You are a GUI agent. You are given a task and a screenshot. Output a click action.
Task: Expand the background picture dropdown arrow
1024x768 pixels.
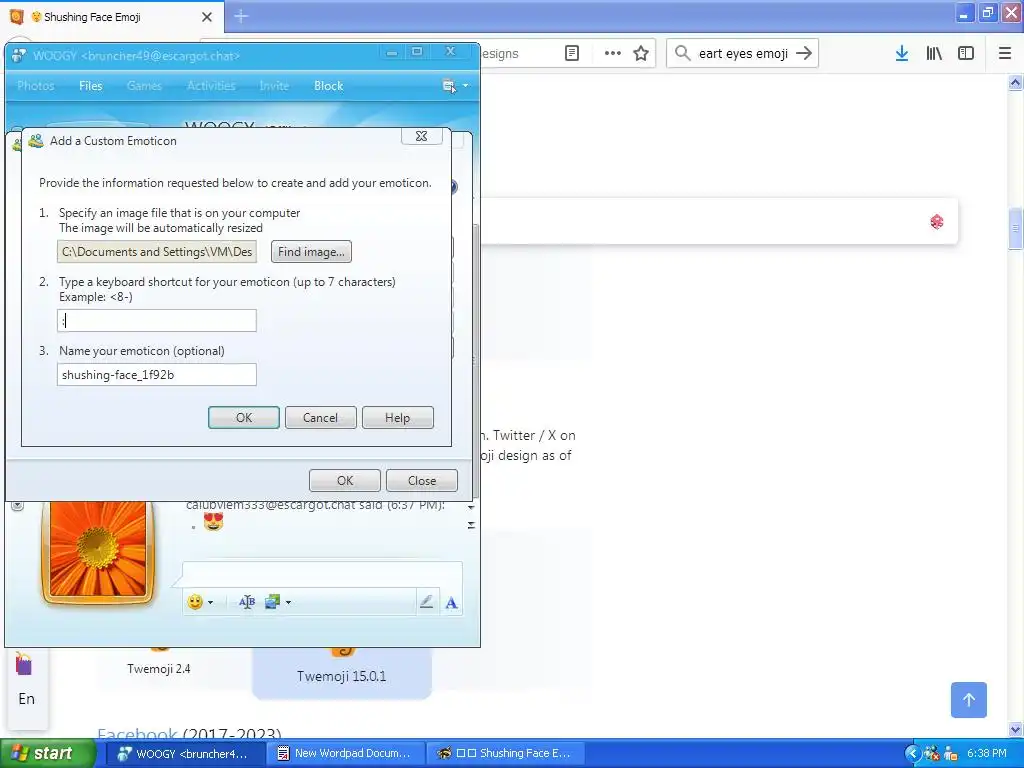click(x=288, y=602)
